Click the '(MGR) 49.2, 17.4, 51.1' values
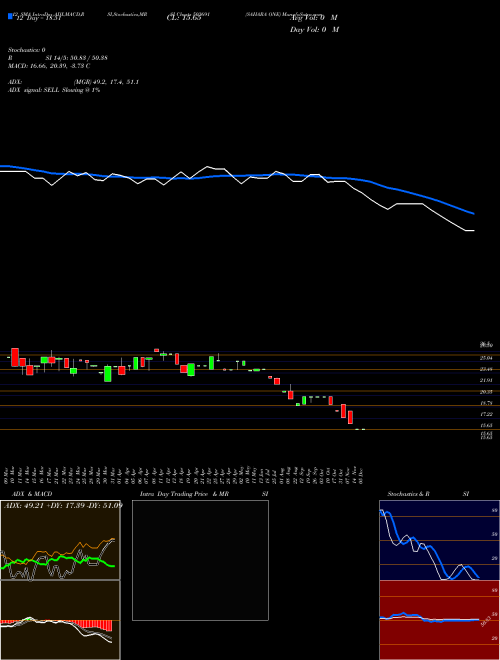 coord(106,82)
